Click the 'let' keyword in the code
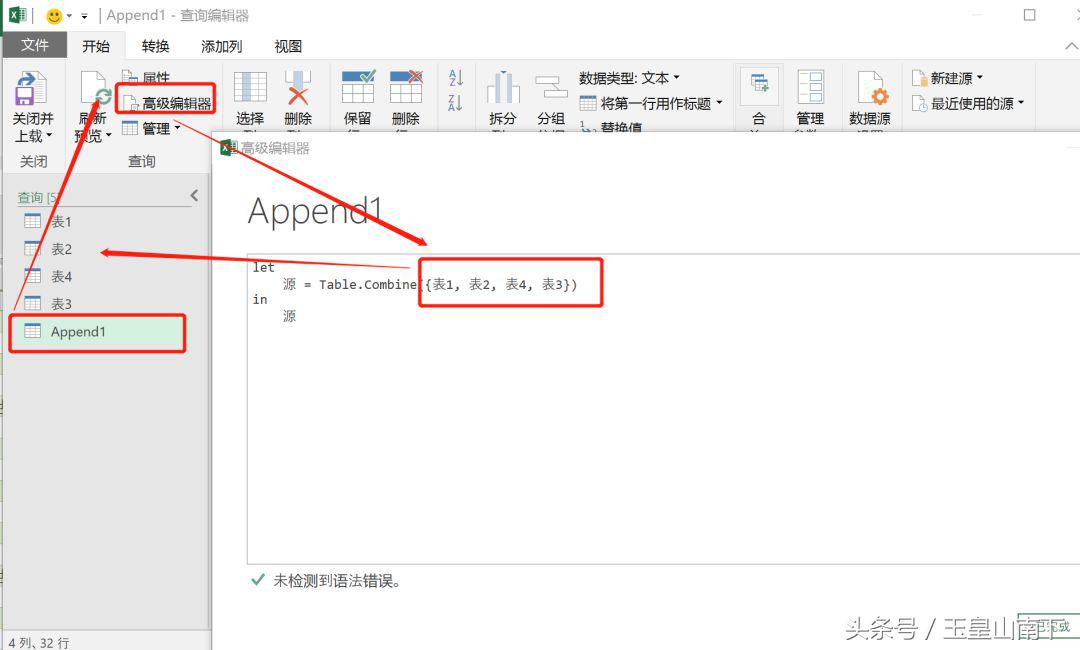This screenshot has width=1080, height=650. 263,267
